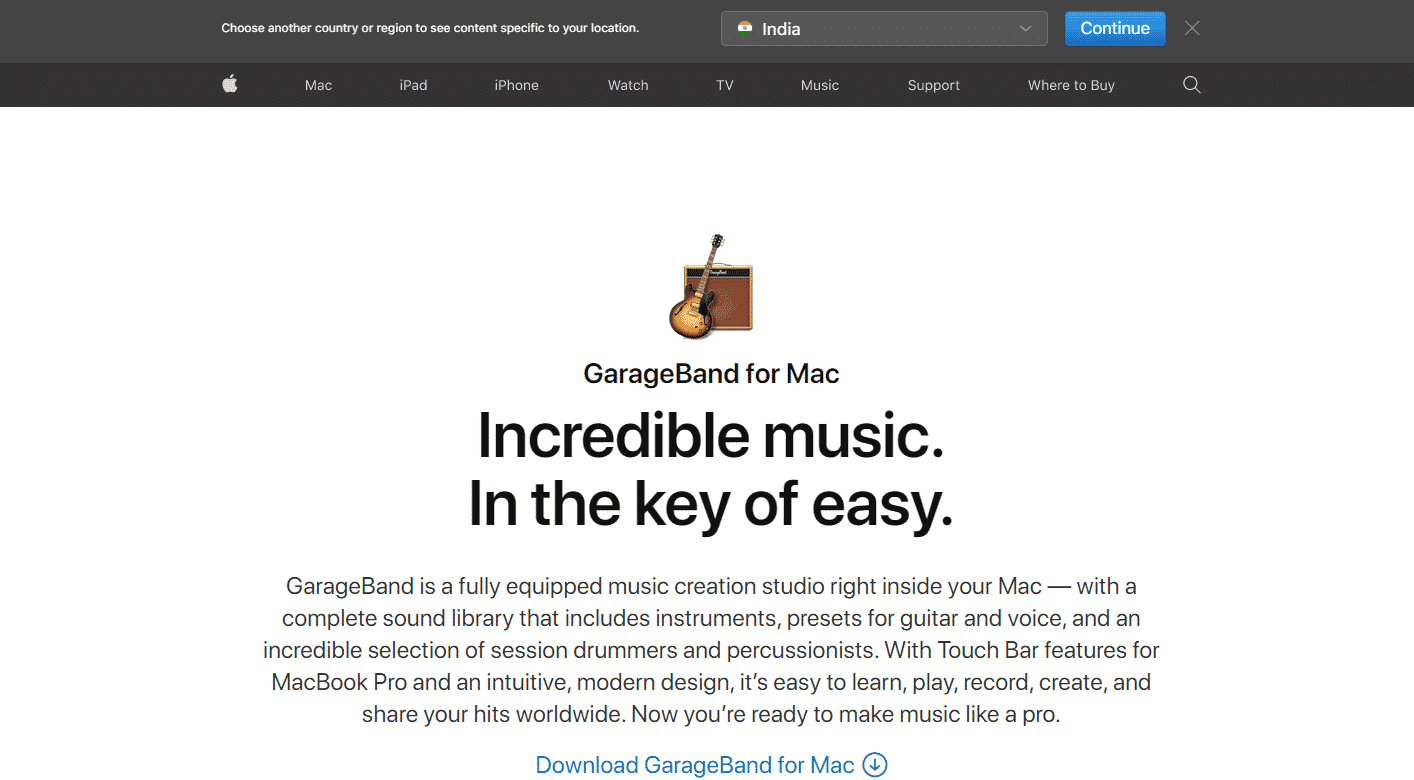The image size is (1414, 780).
Task: Open the iPhone menu
Action: point(516,85)
